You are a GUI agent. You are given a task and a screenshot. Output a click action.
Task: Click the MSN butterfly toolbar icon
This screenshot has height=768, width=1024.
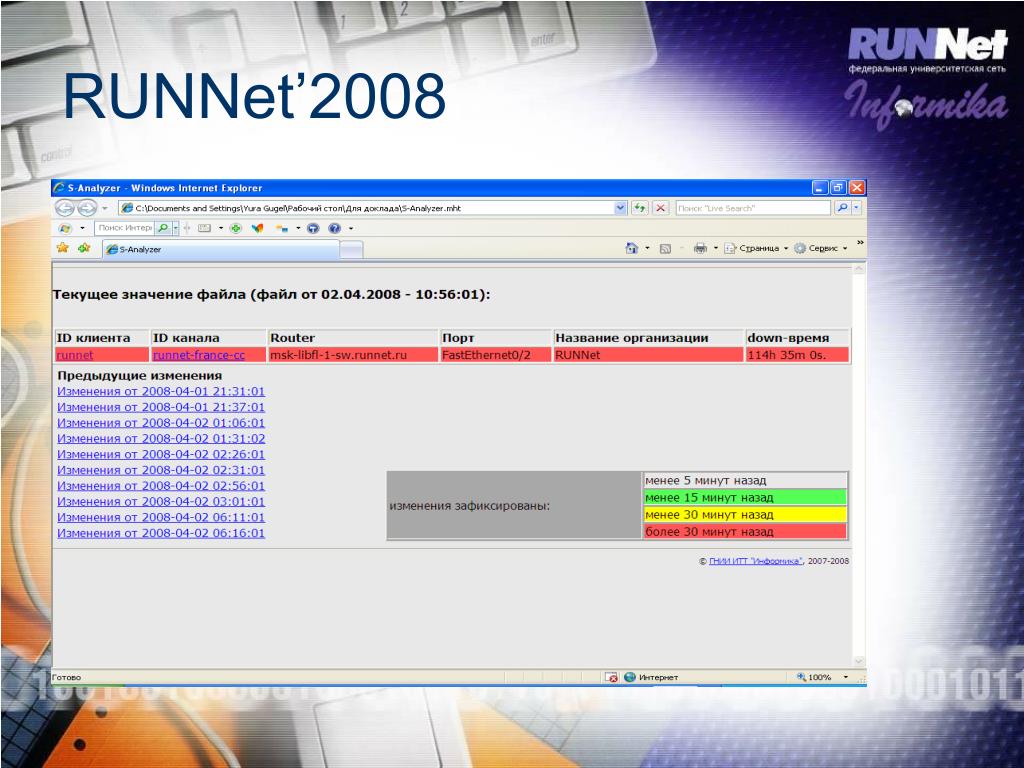257,229
